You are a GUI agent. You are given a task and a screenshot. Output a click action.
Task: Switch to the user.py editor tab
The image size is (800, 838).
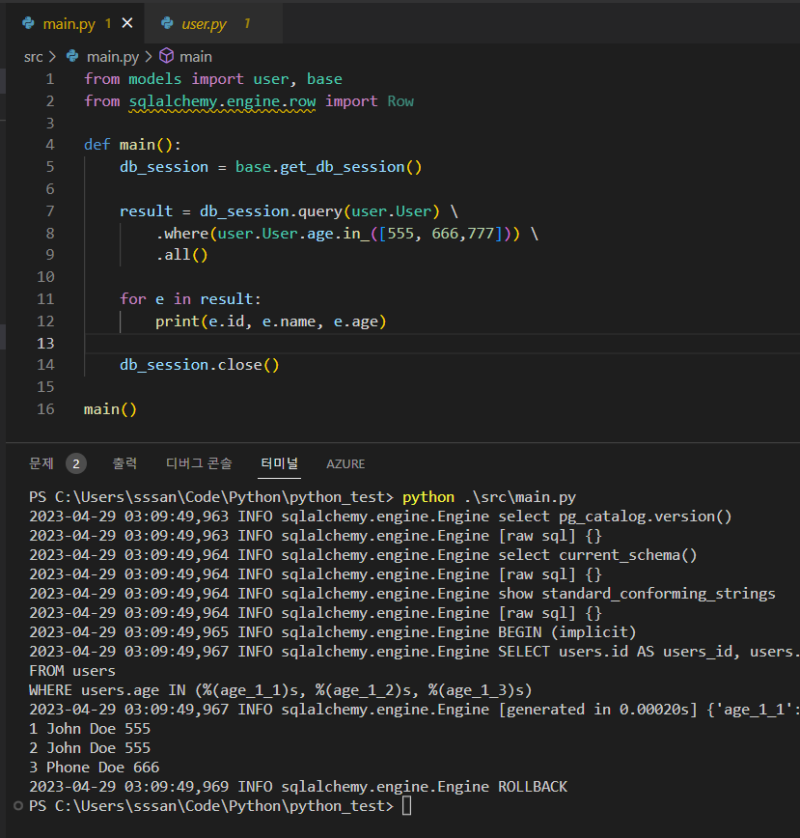click(x=204, y=23)
